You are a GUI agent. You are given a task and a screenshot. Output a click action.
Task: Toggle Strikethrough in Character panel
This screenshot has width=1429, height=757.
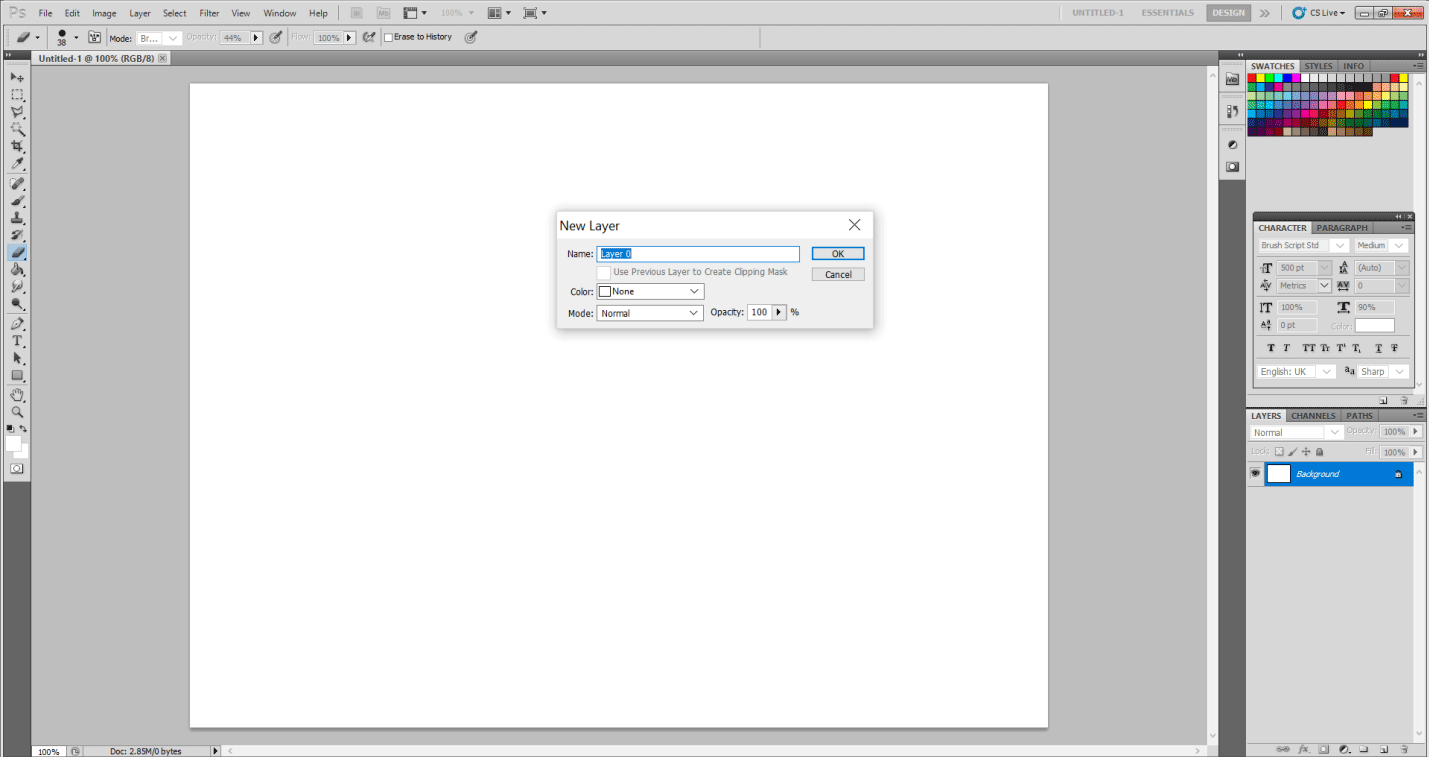point(1393,348)
